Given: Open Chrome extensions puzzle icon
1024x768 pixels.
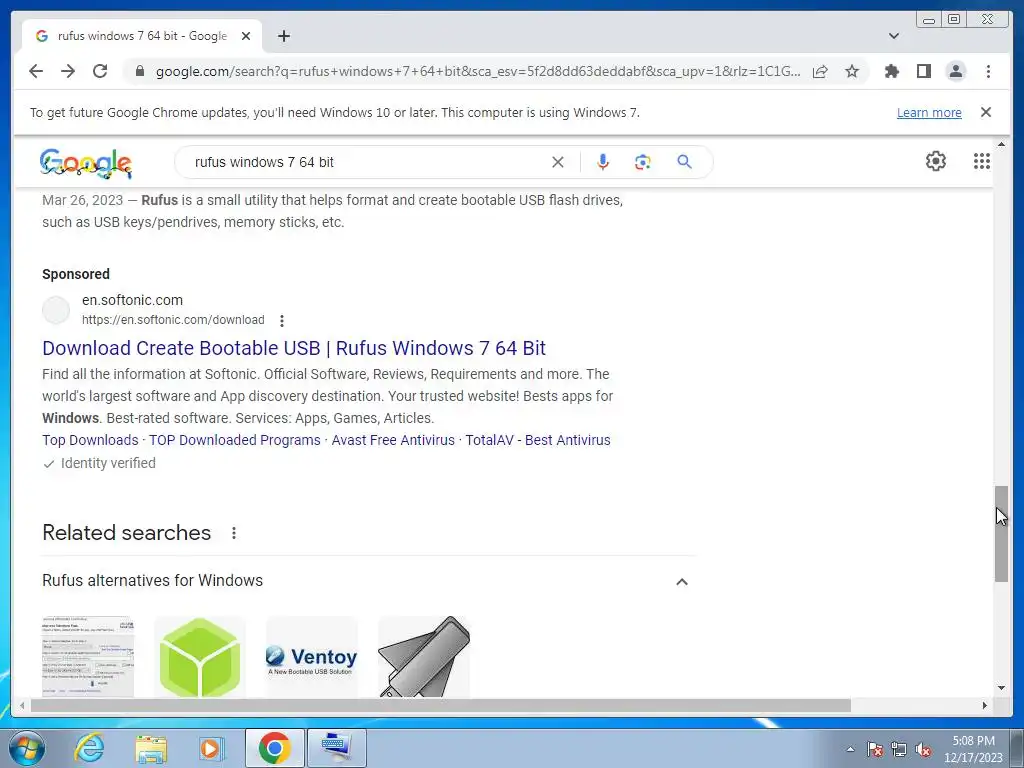Looking at the screenshot, I should (891, 71).
